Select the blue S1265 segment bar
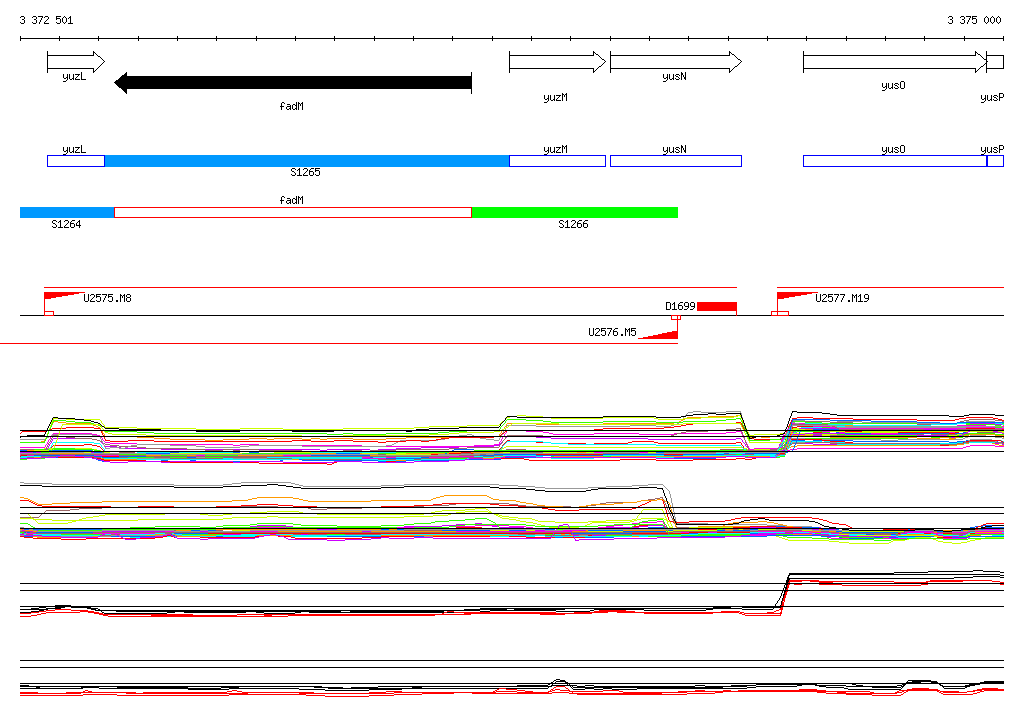Screen dimensions: 1024x714 (x=307, y=161)
